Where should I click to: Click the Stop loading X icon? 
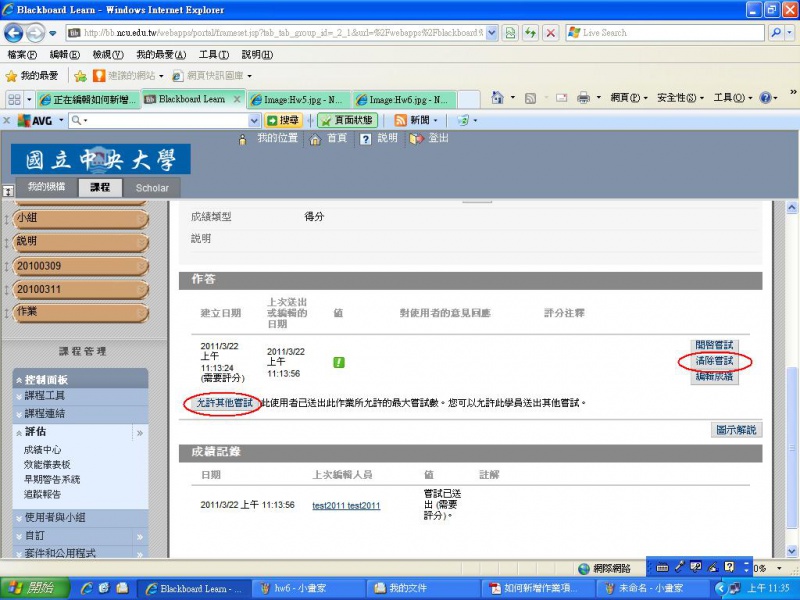point(550,33)
